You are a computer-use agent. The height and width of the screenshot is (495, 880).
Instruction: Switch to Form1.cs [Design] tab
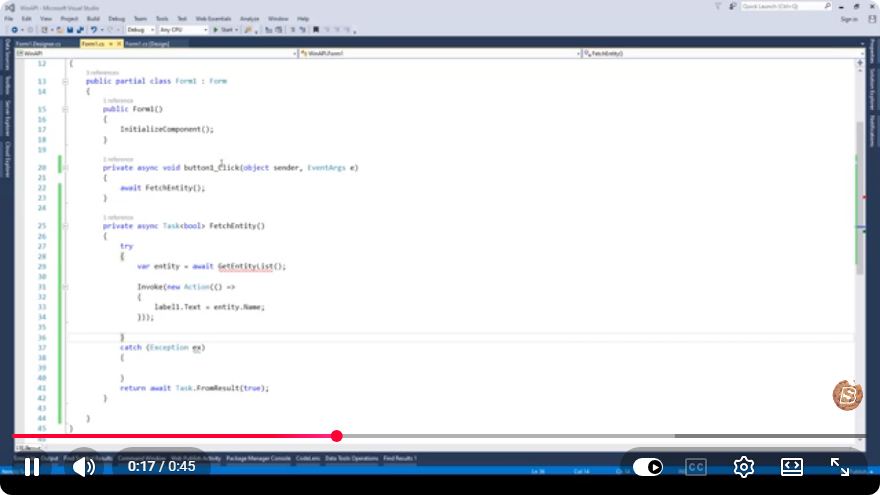(x=147, y=44)
